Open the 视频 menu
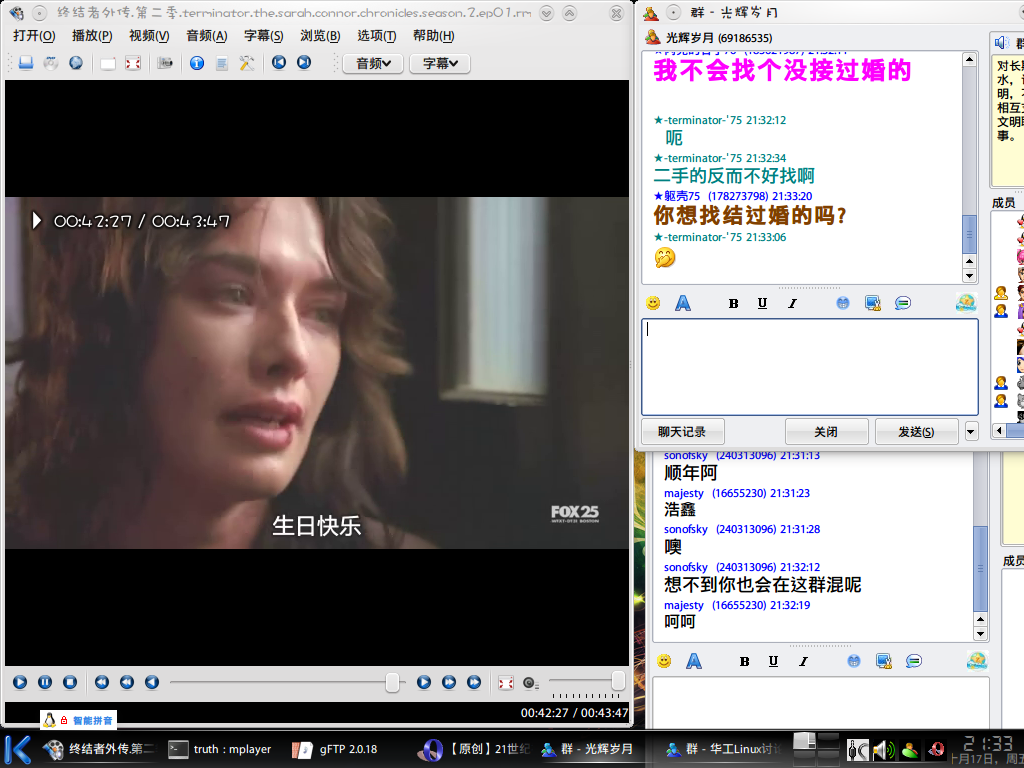1024x768 pixels. [x=149, y=36]
